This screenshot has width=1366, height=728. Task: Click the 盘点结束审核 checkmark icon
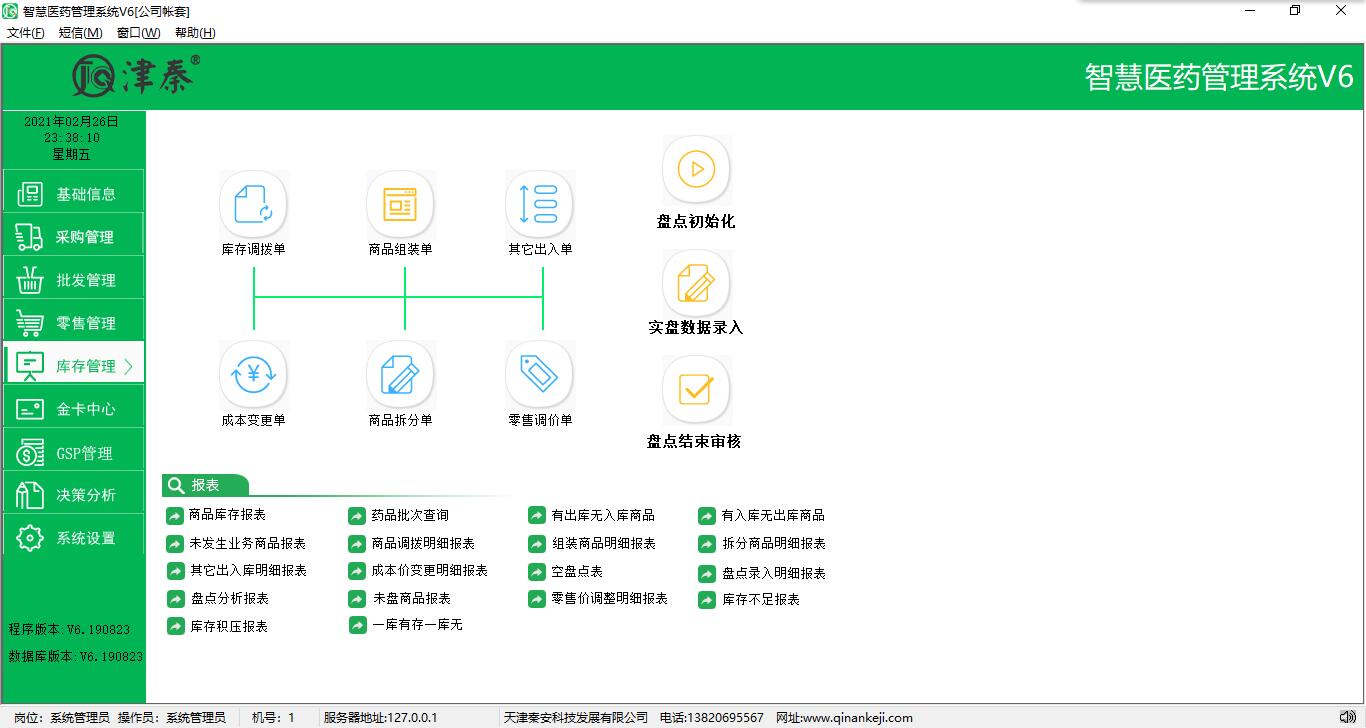click(696, 389)
